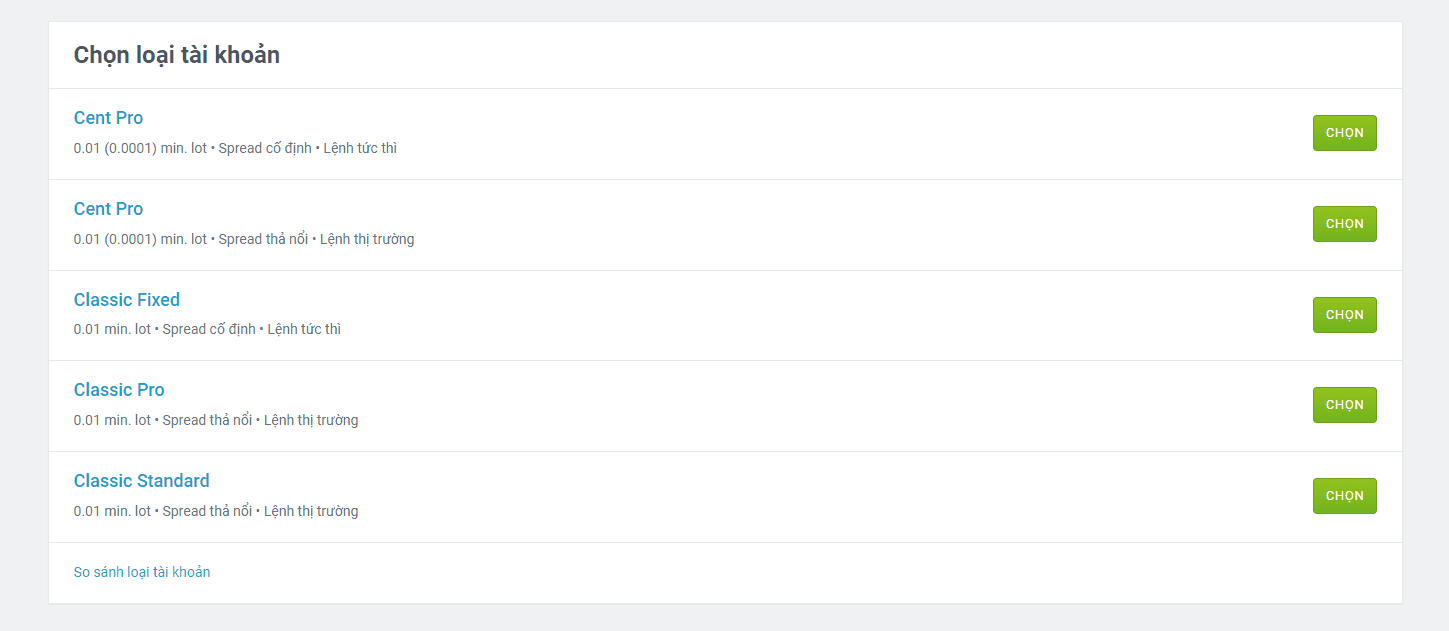Open the Cent Pro link with Lệnh tức thì

pos(108,118)
